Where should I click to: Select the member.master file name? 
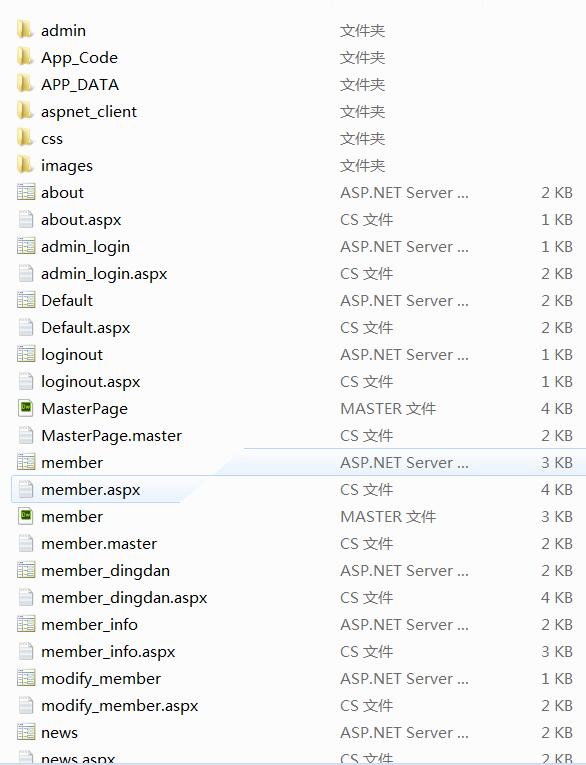99,544
